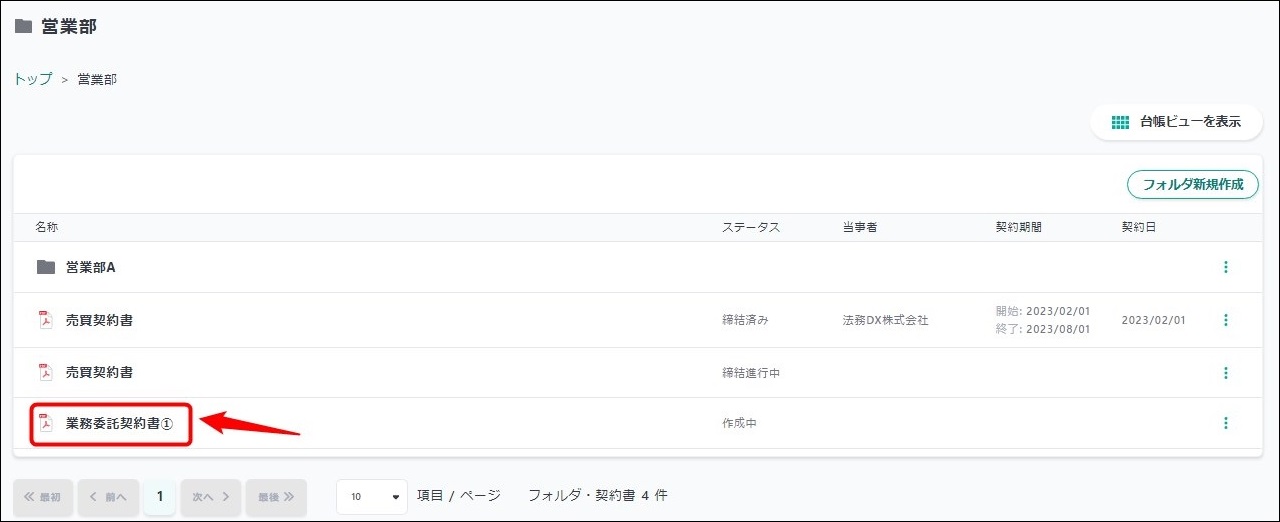Open the three-dot menu for 締結進行中 売買契約書
Viewport: 1280px width, 522px height.
[x=1225, y=373]
